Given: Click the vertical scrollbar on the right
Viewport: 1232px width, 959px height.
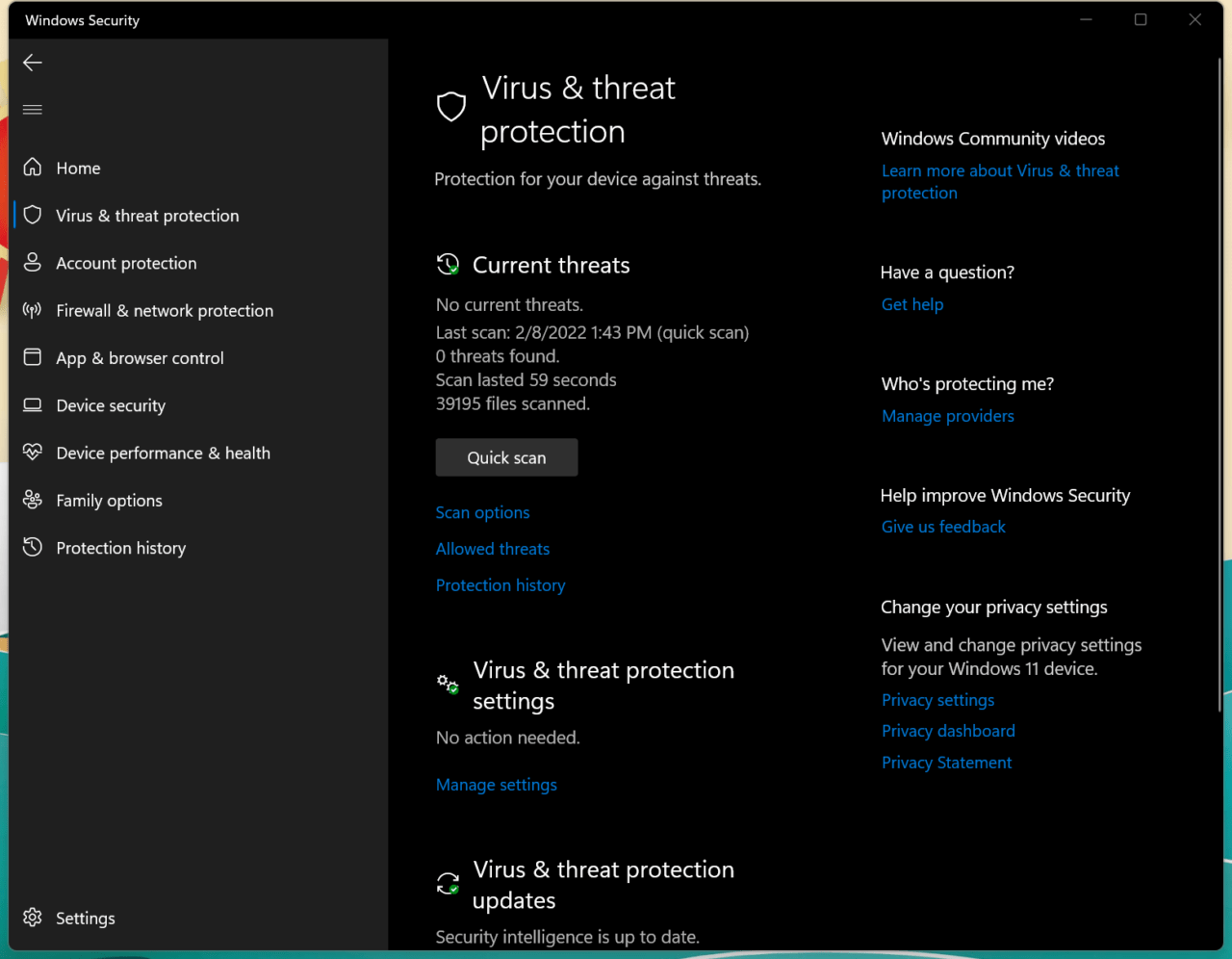Looking at the screenshot, I should [x=1219, y=385].
